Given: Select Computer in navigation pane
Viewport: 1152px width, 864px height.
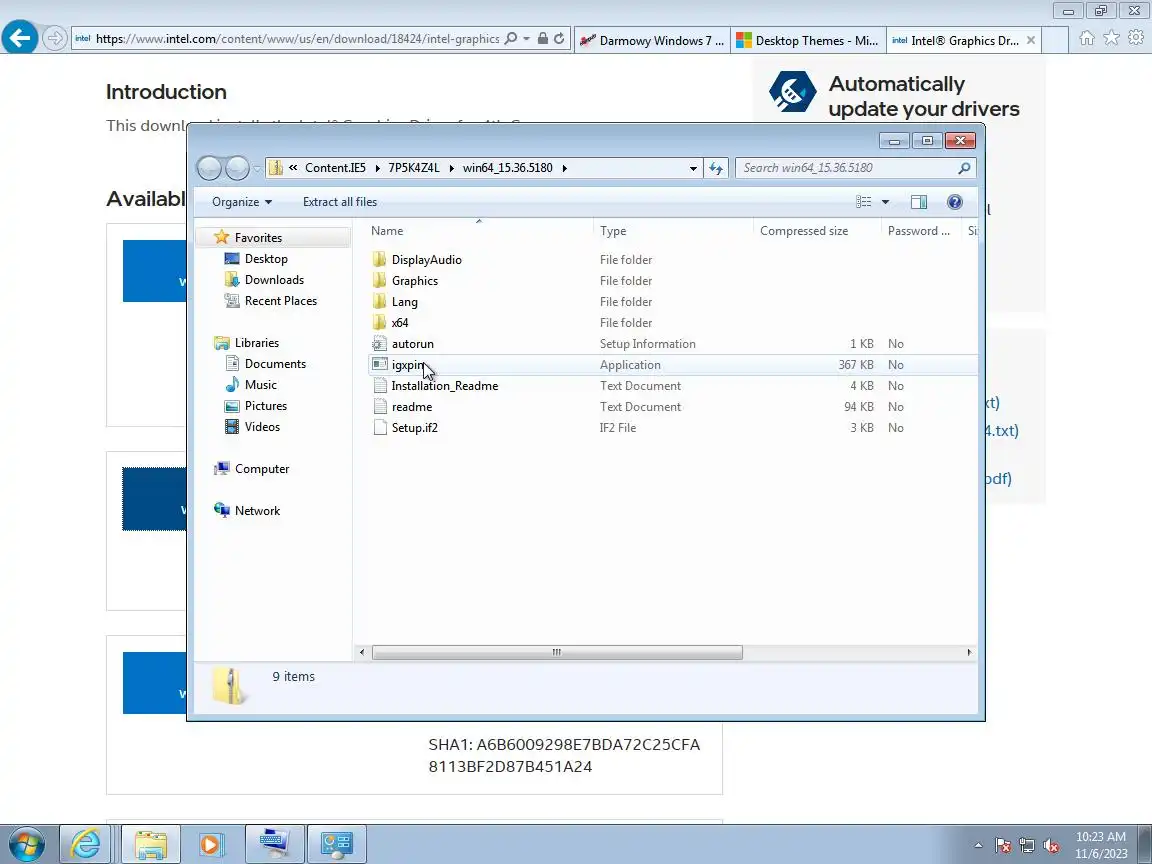Looking at the screenshot, I should (262, 469).
